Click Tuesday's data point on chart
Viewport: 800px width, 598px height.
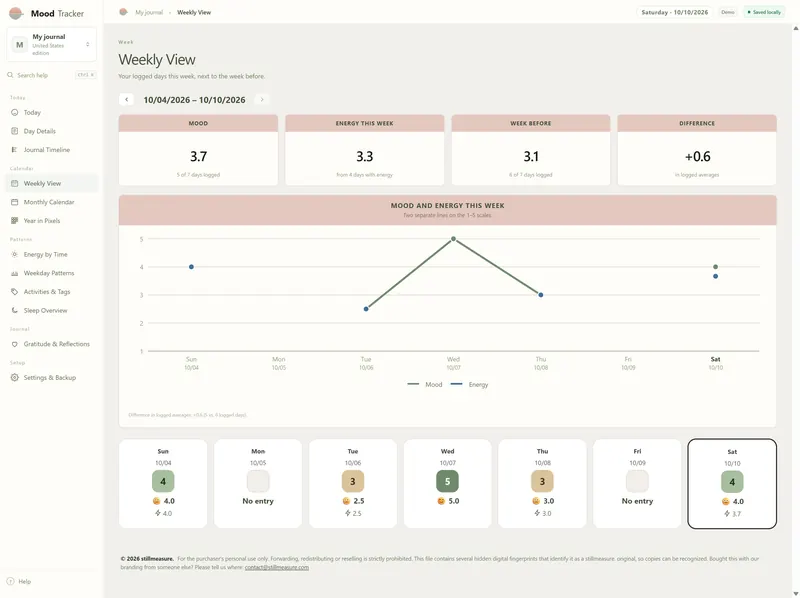[x=366, y=309]
